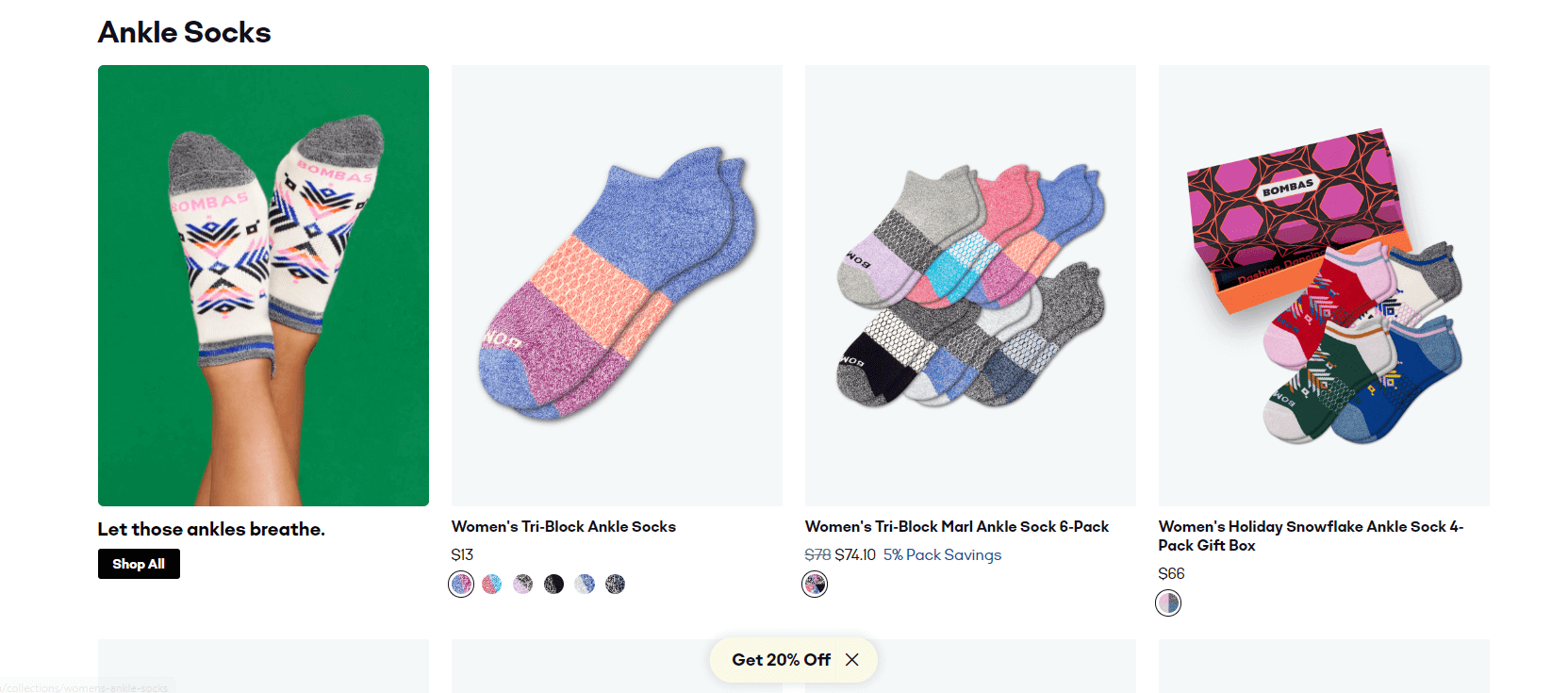1568x693 pixels.
Task: Select the Snowflake gift box color swatch
Action: click(1167, 602)
